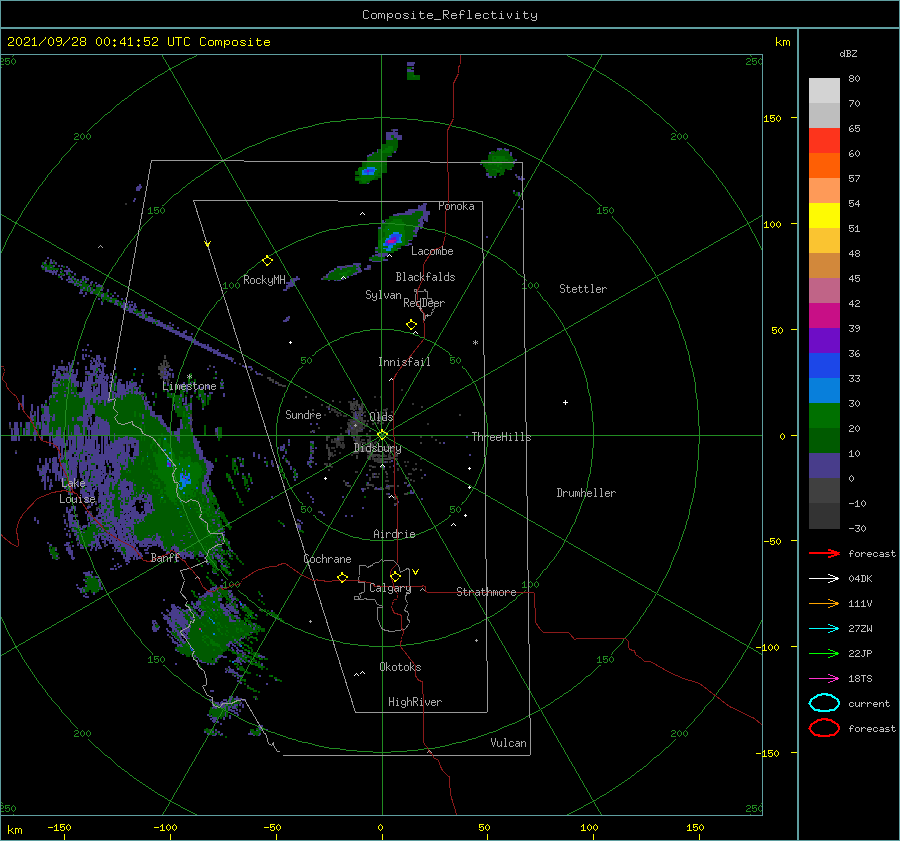Click the Lacombe city label
This screenshot has width=900, height=841.
click(x=432, y=251)
